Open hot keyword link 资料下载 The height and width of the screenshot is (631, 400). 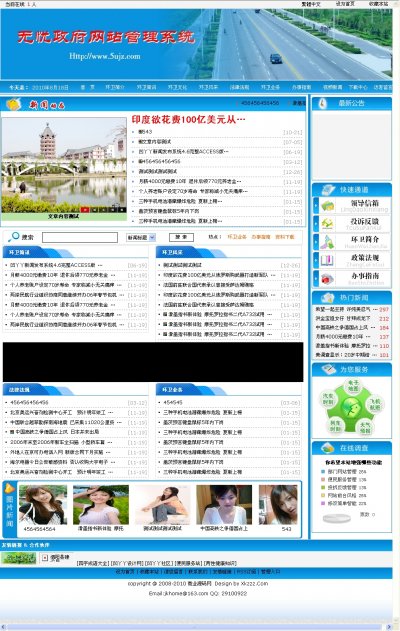coord(285,237)
